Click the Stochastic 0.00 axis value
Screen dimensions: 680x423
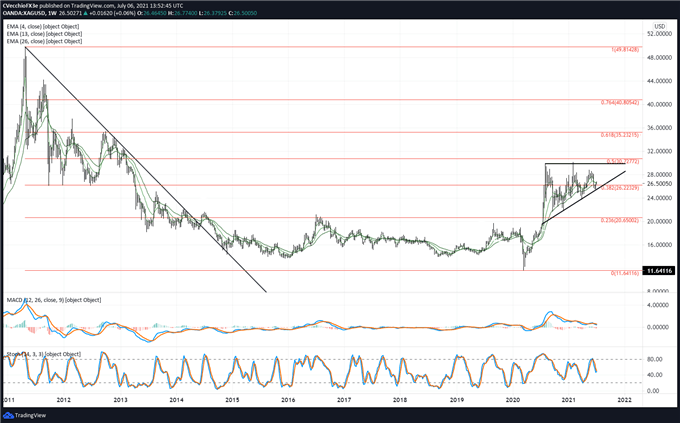pyautogui.click(x=653, y=391)
